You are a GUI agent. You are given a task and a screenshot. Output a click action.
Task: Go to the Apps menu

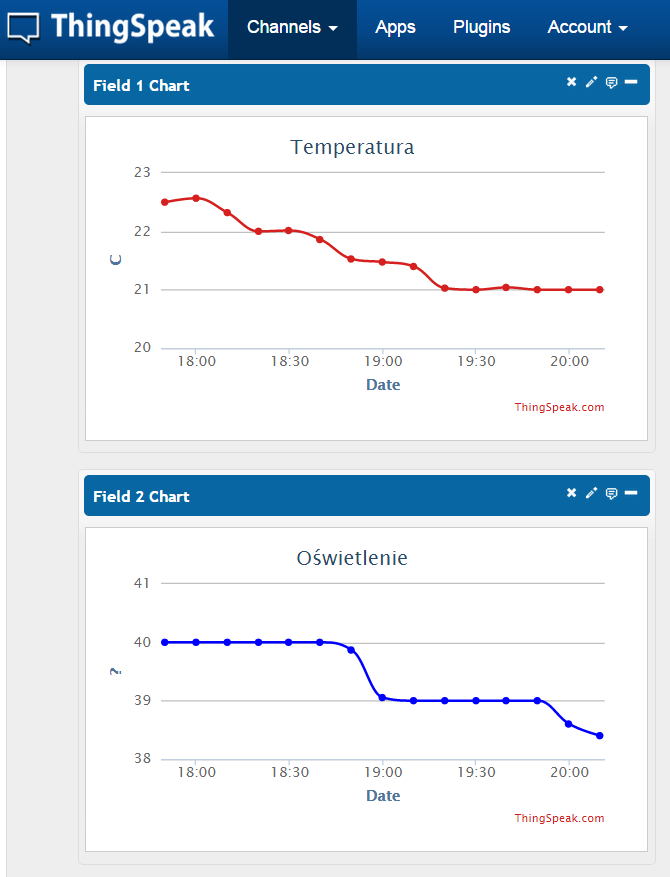(395, 28)
